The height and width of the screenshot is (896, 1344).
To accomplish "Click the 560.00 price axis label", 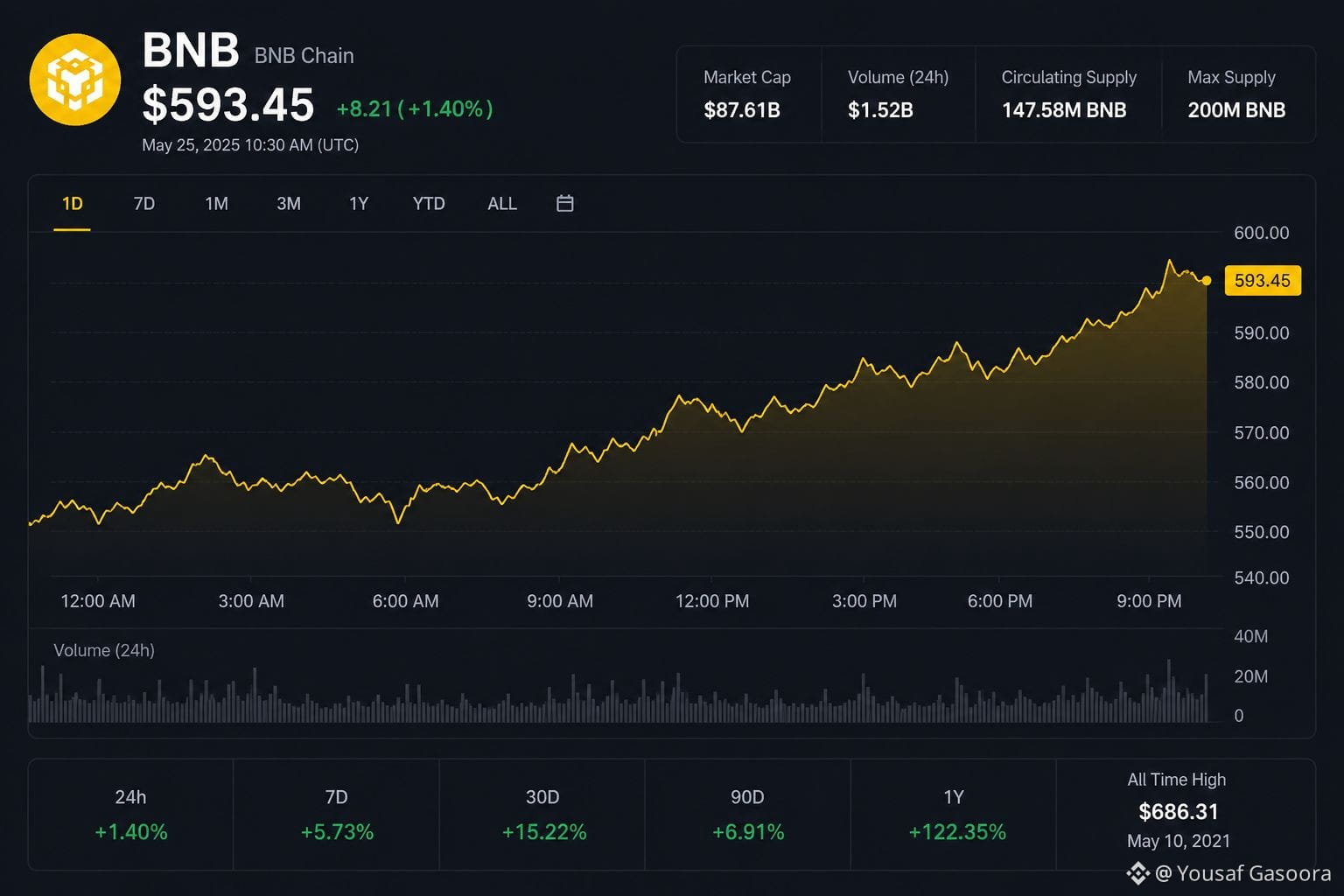I will pos(1262,482).
